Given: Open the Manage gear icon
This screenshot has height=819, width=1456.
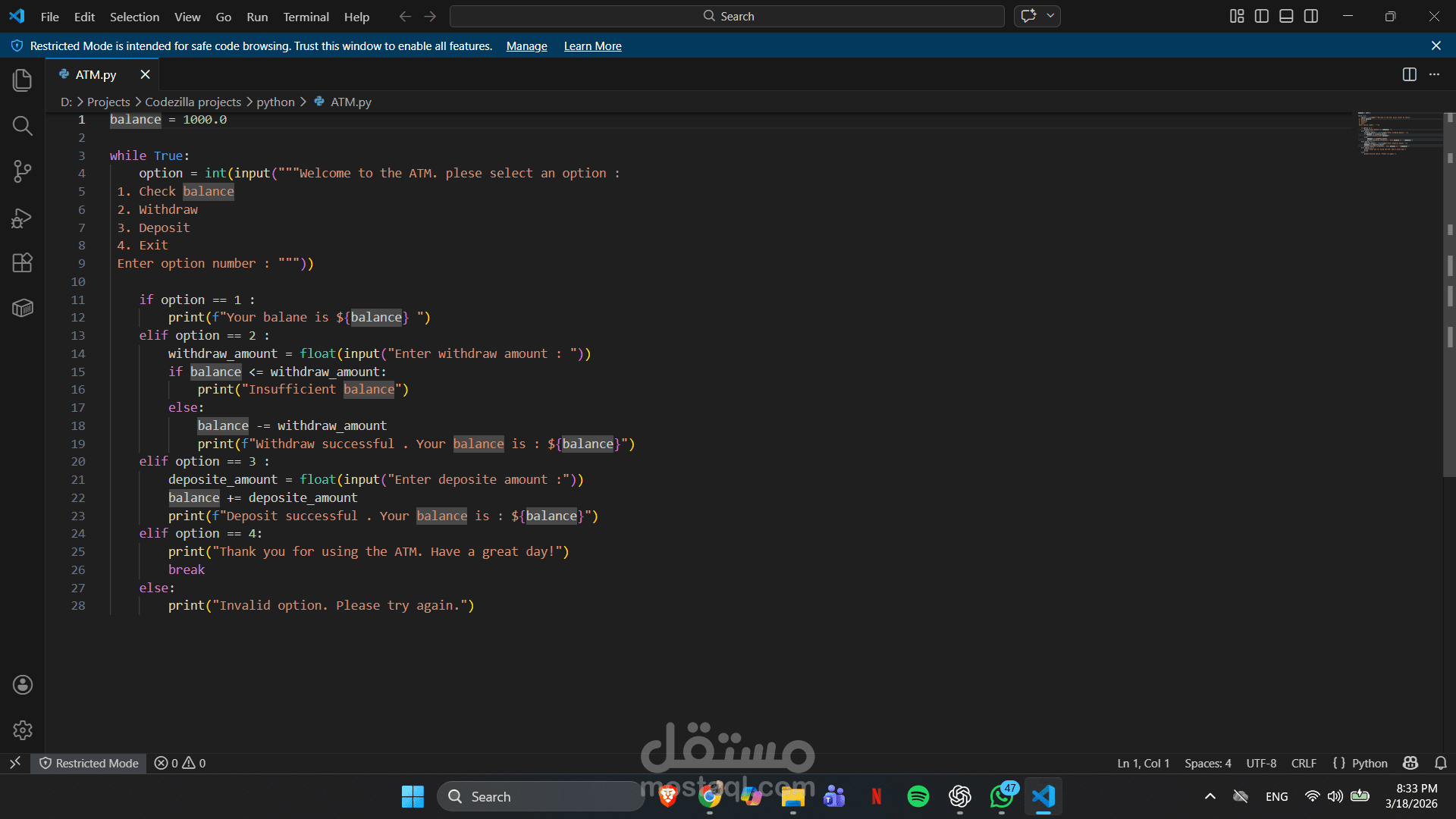Looking at the screenshot, I should click(x=23, y=730).
